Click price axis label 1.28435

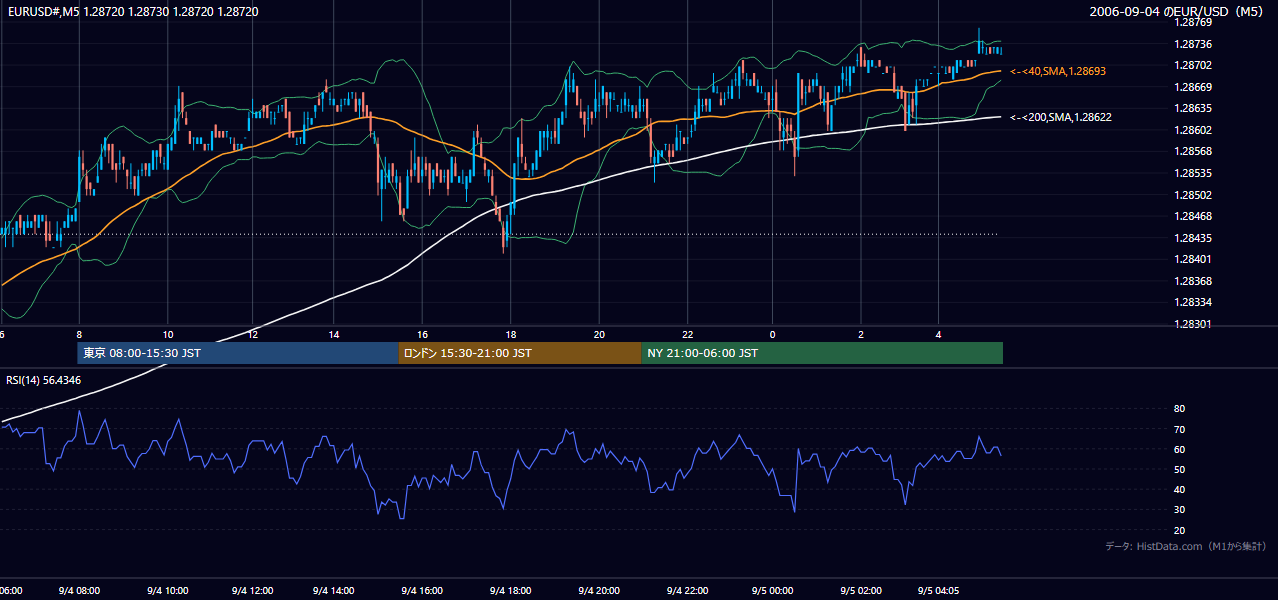[1193, 238]
